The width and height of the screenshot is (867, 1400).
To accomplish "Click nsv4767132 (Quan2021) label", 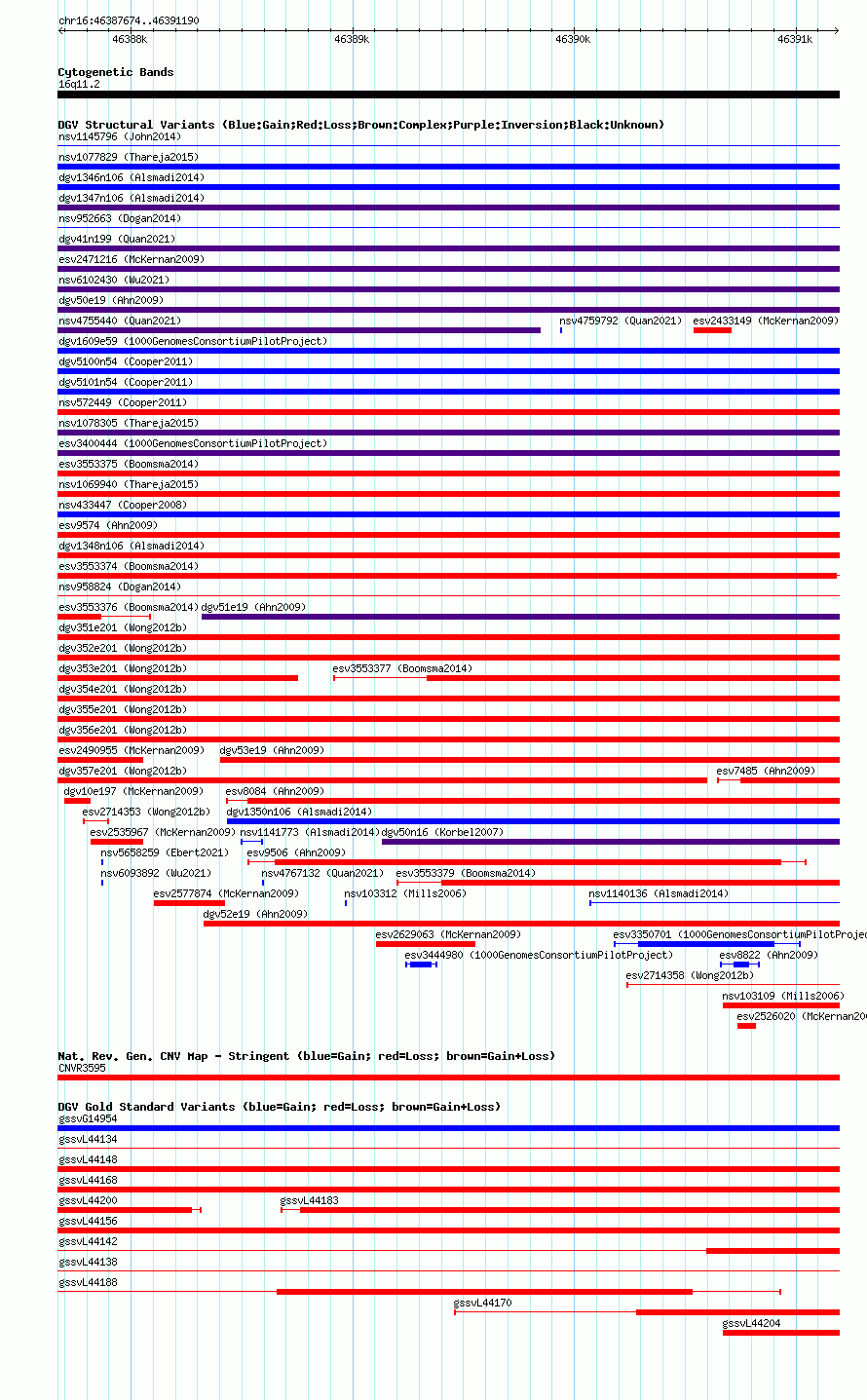I will click(x=322, y=873).
